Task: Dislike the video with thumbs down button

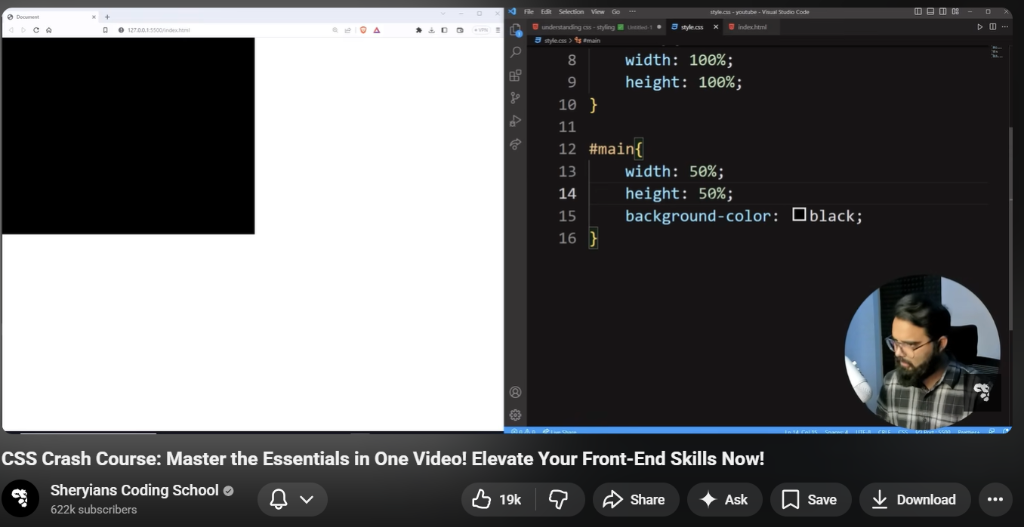Action: [559, 499]
